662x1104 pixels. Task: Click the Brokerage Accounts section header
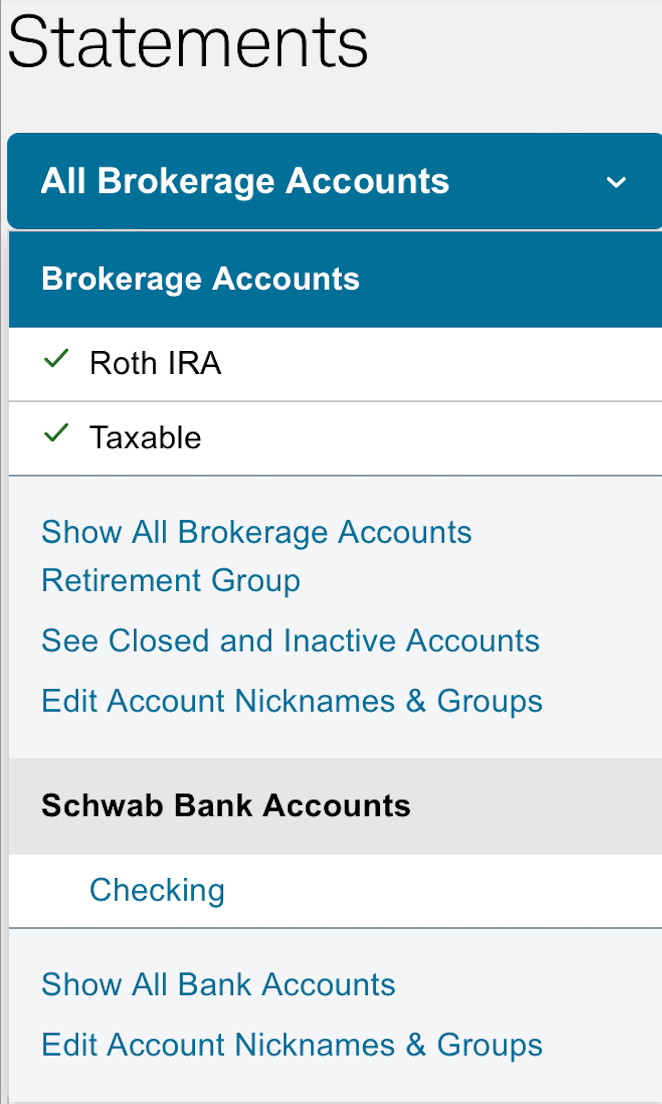[x=200, y=279]
